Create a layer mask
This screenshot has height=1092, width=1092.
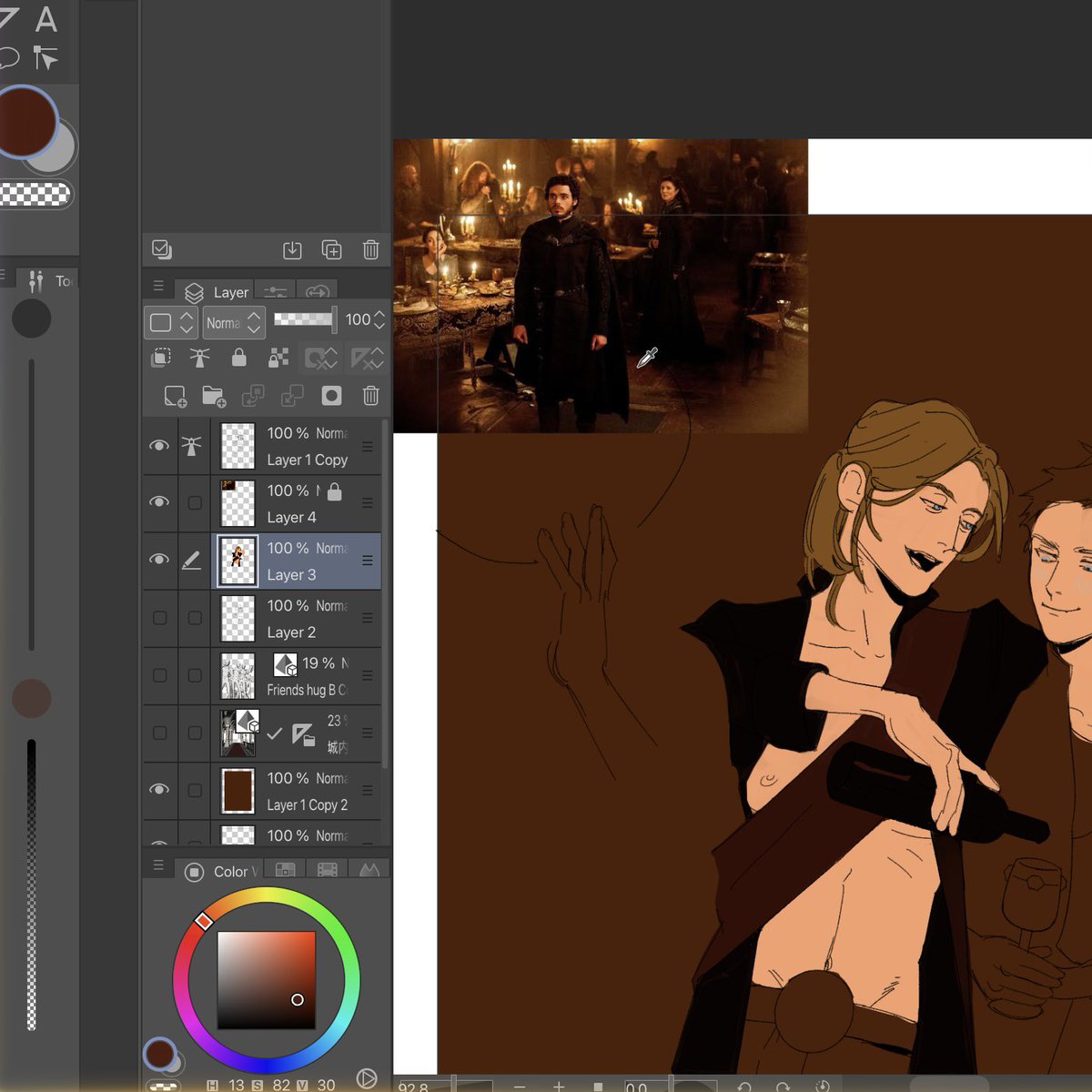[332, 396]
